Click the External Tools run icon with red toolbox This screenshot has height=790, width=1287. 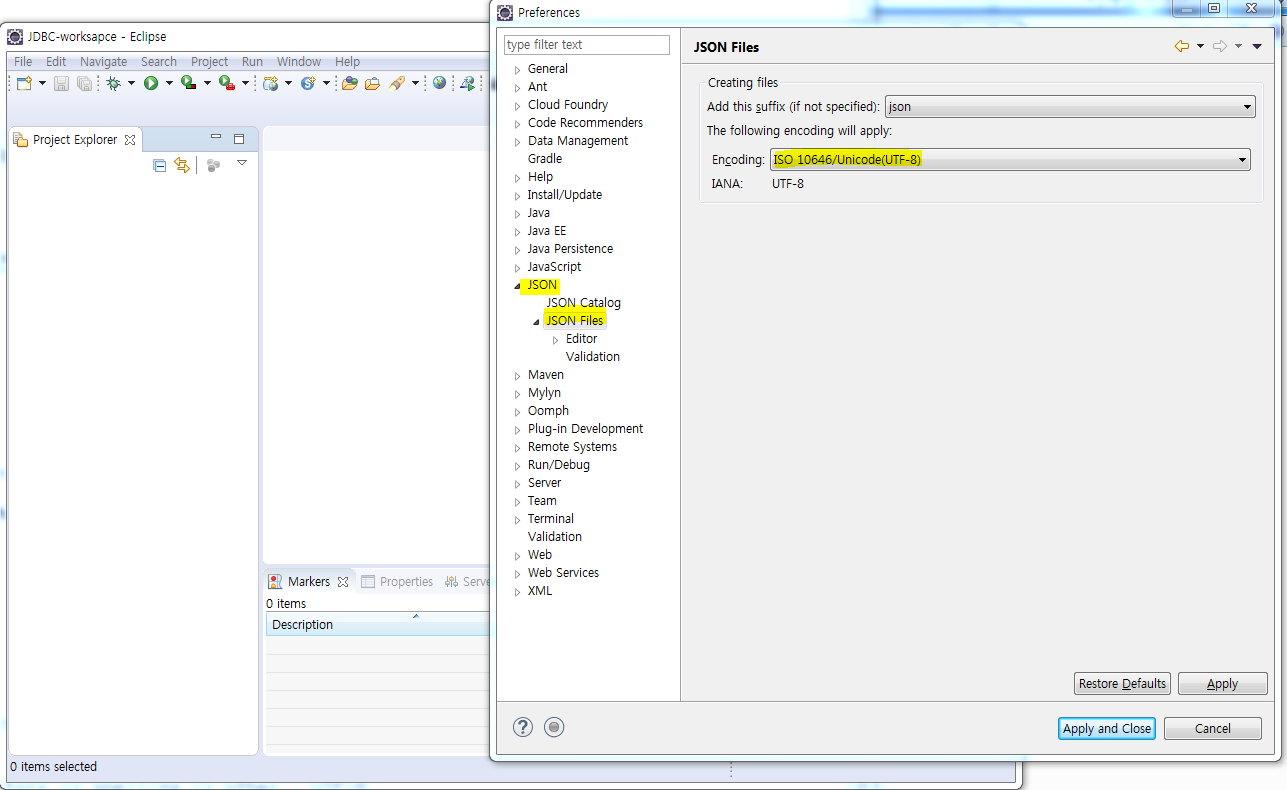226,83
